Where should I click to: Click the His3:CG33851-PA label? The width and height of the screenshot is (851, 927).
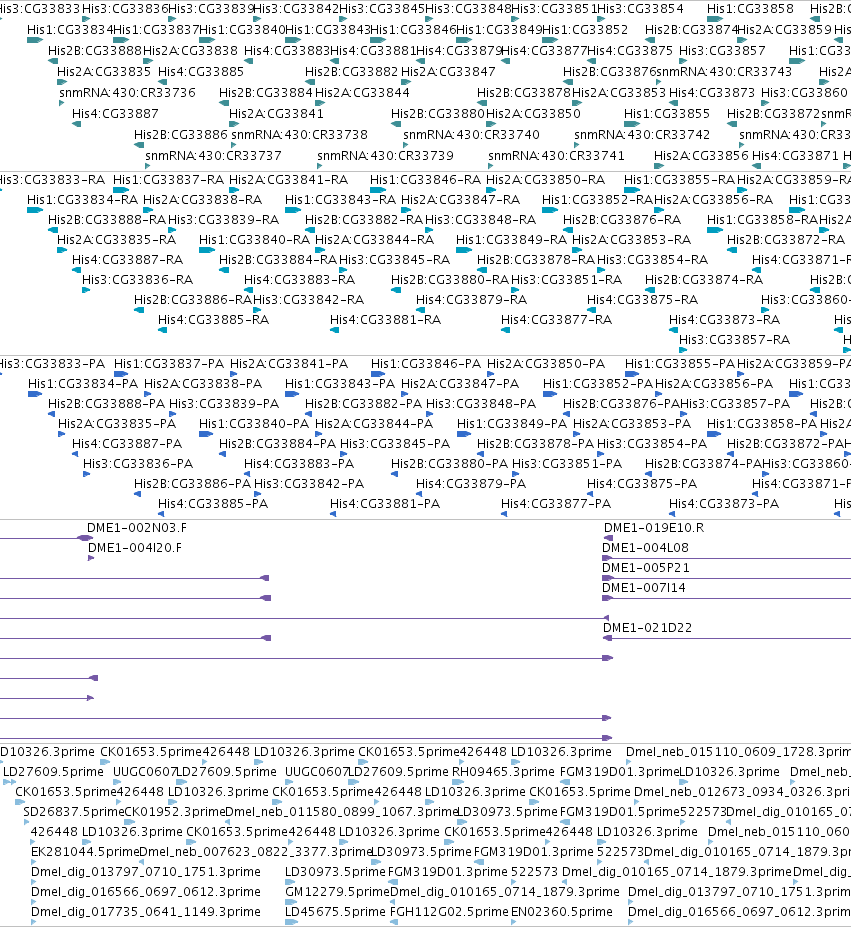point(567,464)
